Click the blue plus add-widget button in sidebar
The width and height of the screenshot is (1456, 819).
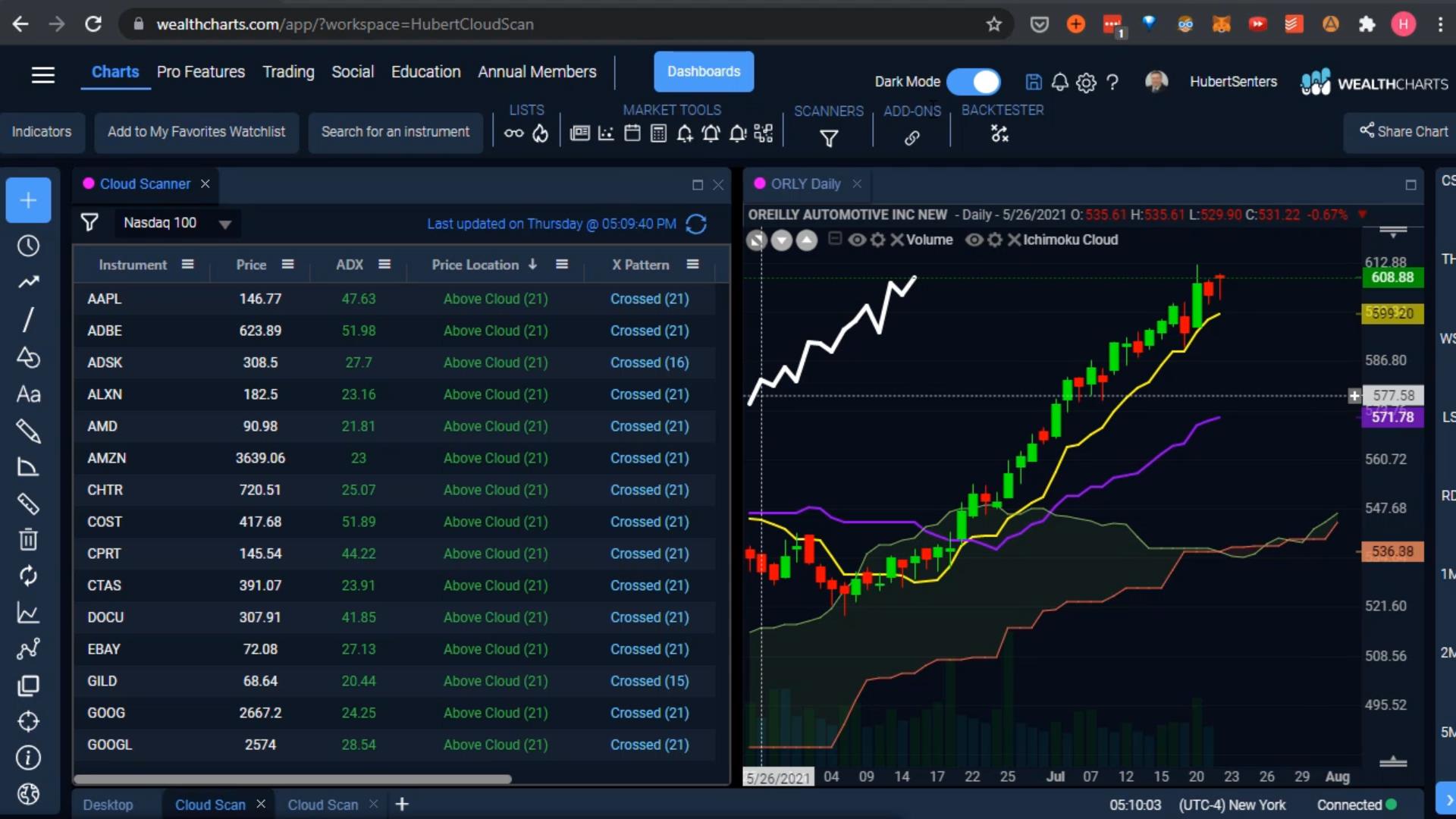tap(28, 200)
